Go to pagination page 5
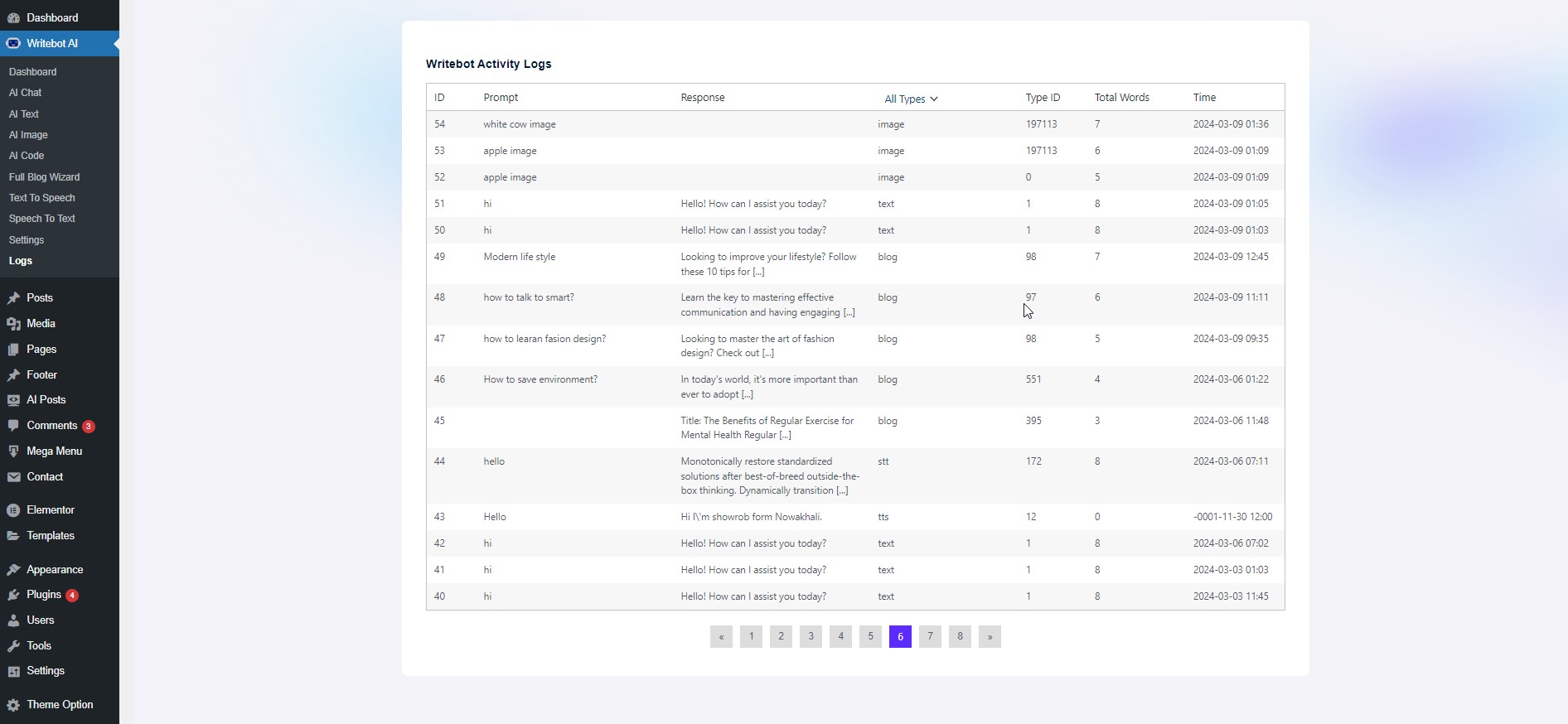 [870, 636]
